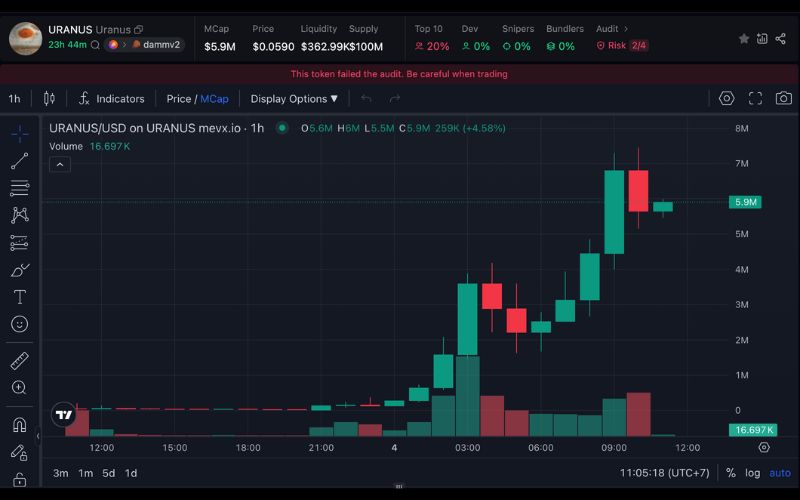Viewport: 800px width, 500px height.
Task: Toggle magnet mode for drawings
Action: tap(19, 424)
